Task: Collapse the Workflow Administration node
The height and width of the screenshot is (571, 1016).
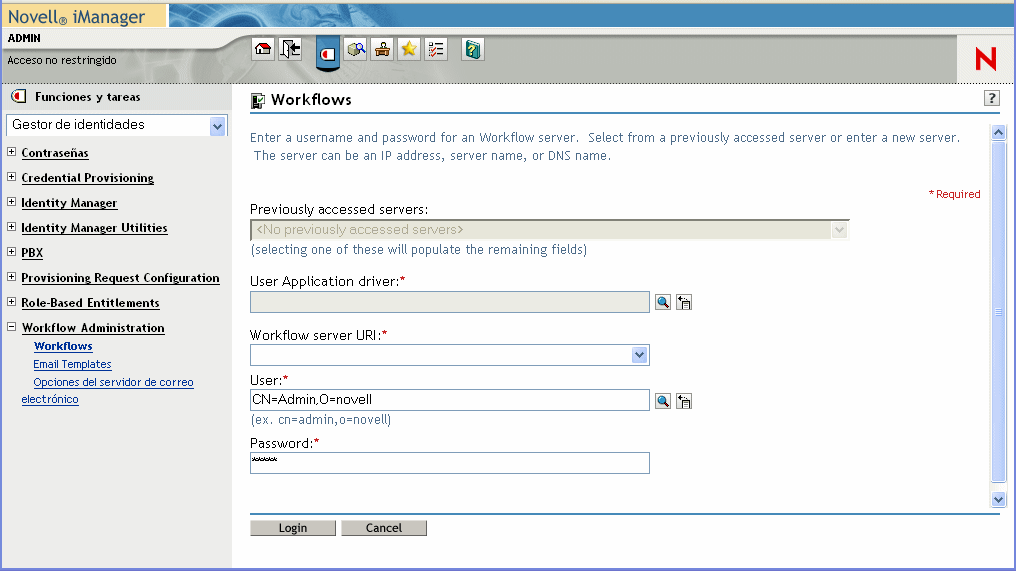Action: click(x=12, y=327)
